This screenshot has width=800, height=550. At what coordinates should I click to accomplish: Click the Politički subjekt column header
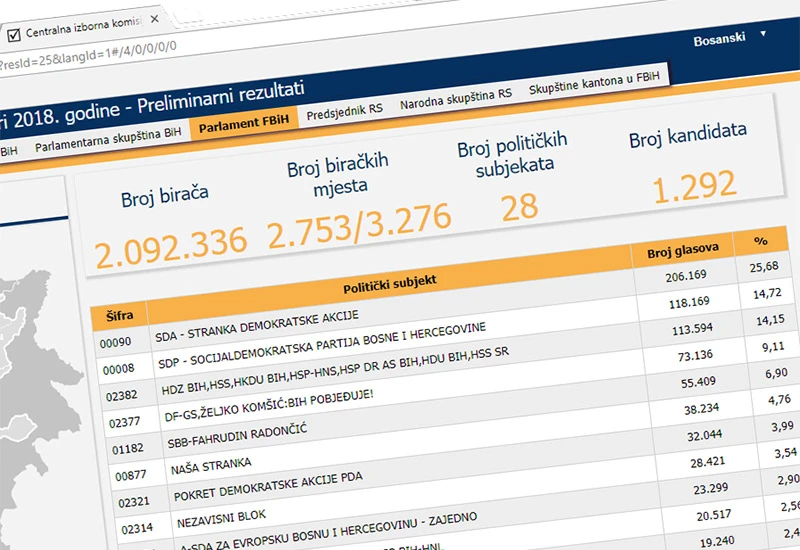390,285
